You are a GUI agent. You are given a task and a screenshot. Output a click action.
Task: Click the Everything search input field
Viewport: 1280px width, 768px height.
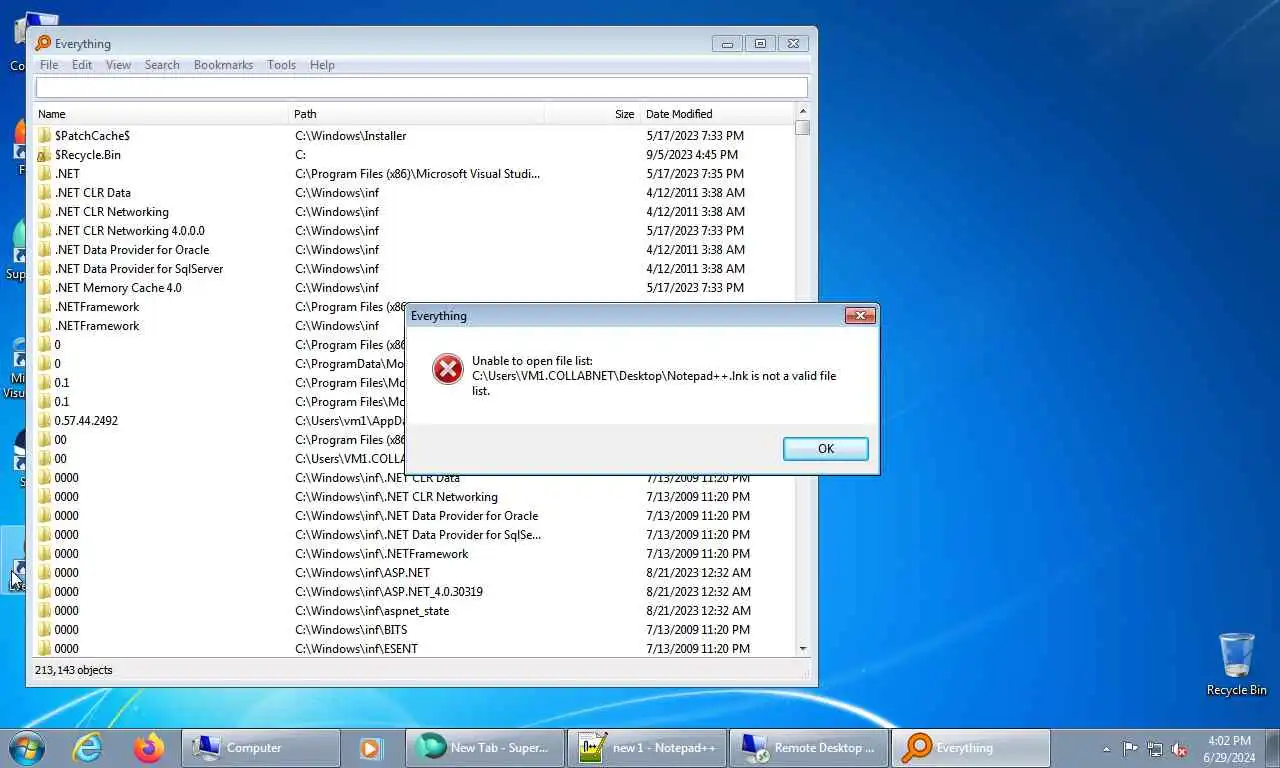point(421,87)
